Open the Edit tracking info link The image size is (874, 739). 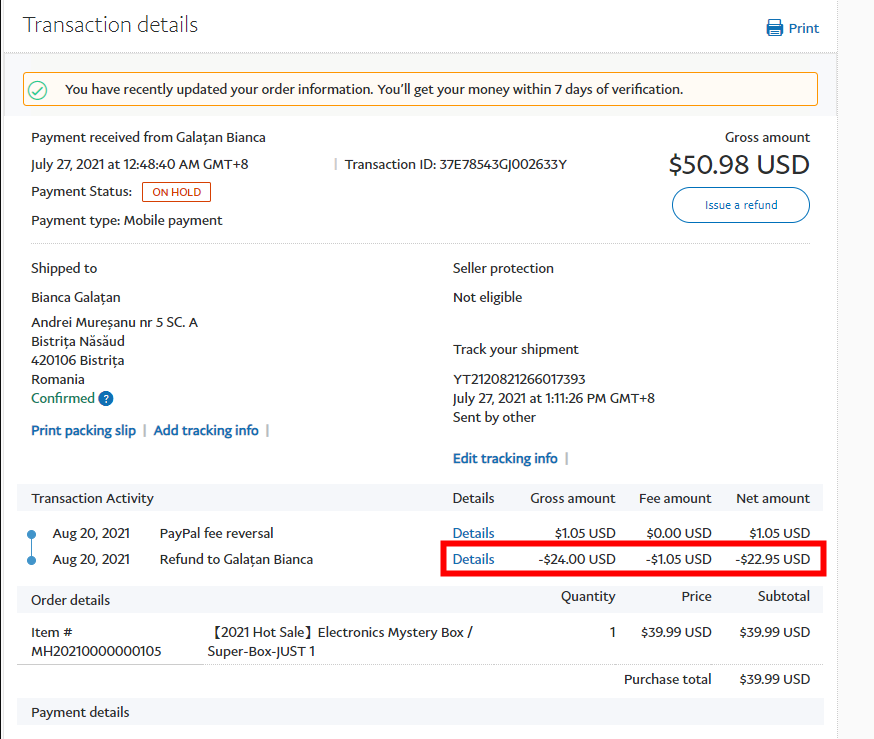point(505,458)
